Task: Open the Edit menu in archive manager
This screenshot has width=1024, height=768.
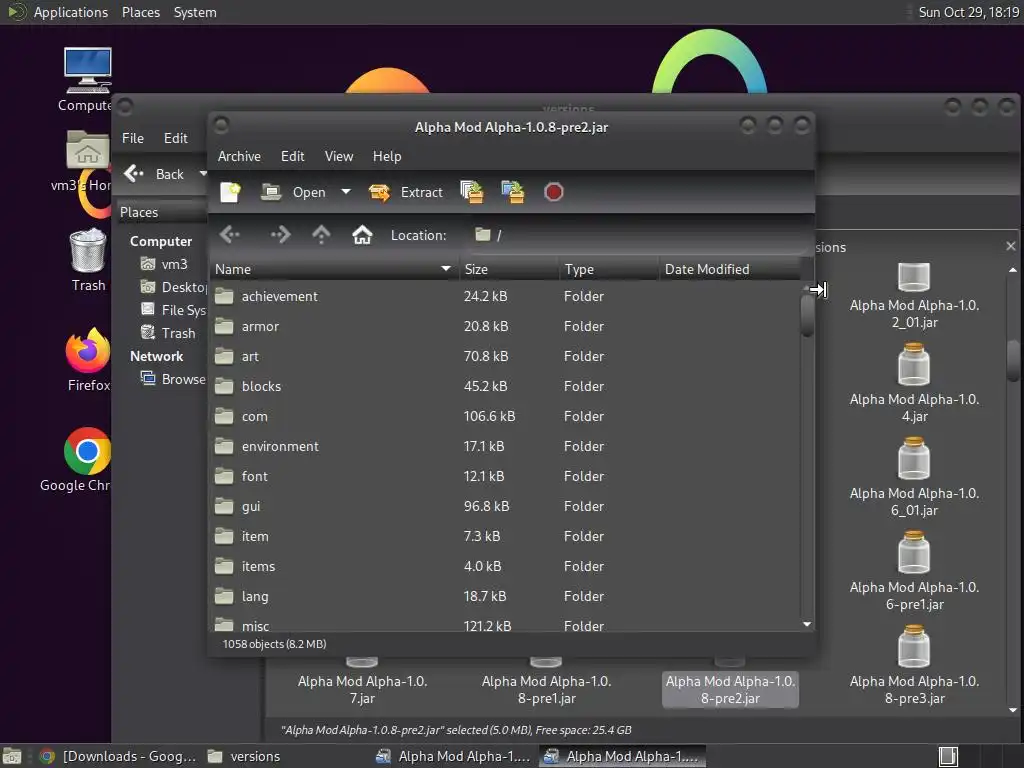Action: (293, 156)
